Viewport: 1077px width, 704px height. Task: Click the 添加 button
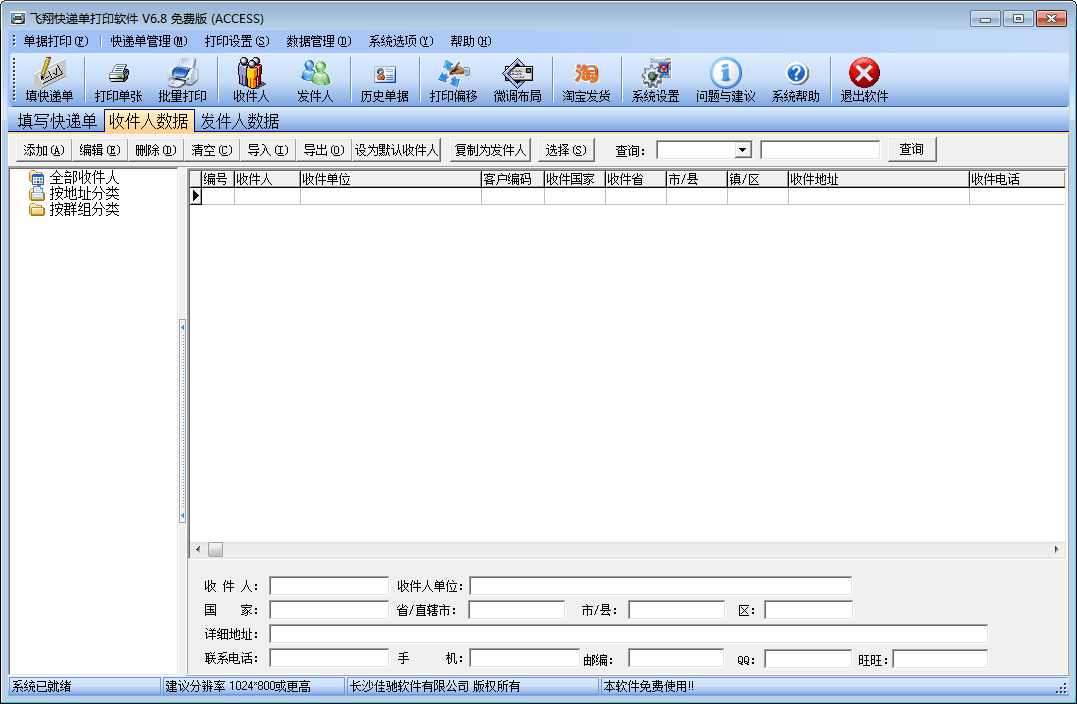click(x=43, y=150)
